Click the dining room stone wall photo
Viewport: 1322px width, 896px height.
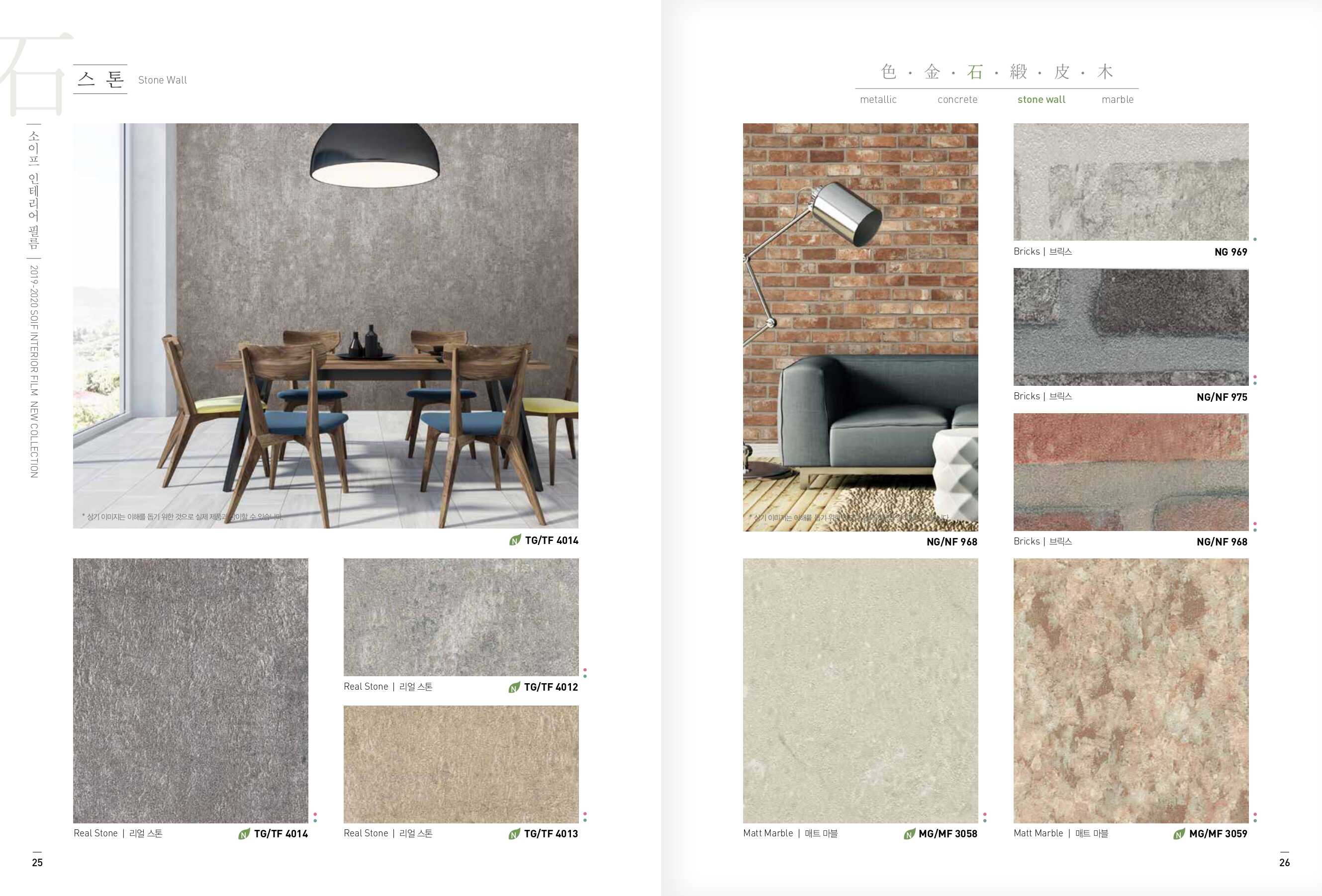(x=325, y=325)
